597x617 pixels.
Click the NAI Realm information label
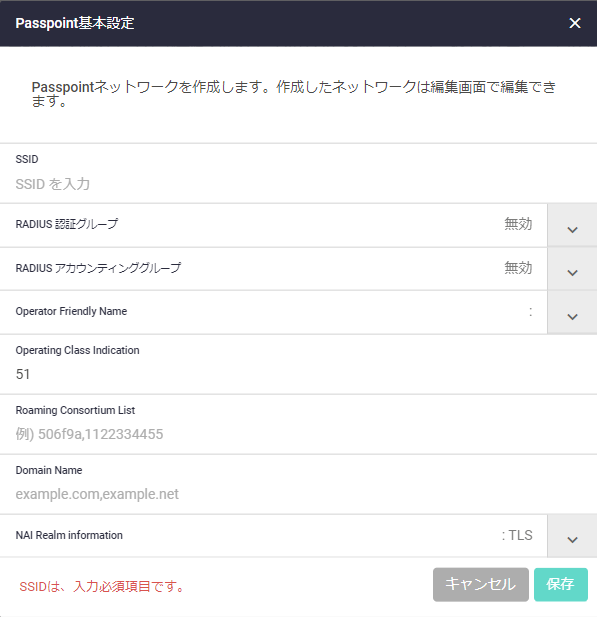click(x=69, y=535)
